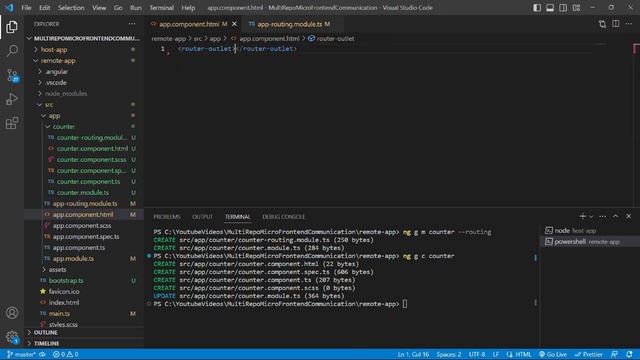Select the powershell remote-app terminal

click(x=590, y=242)
